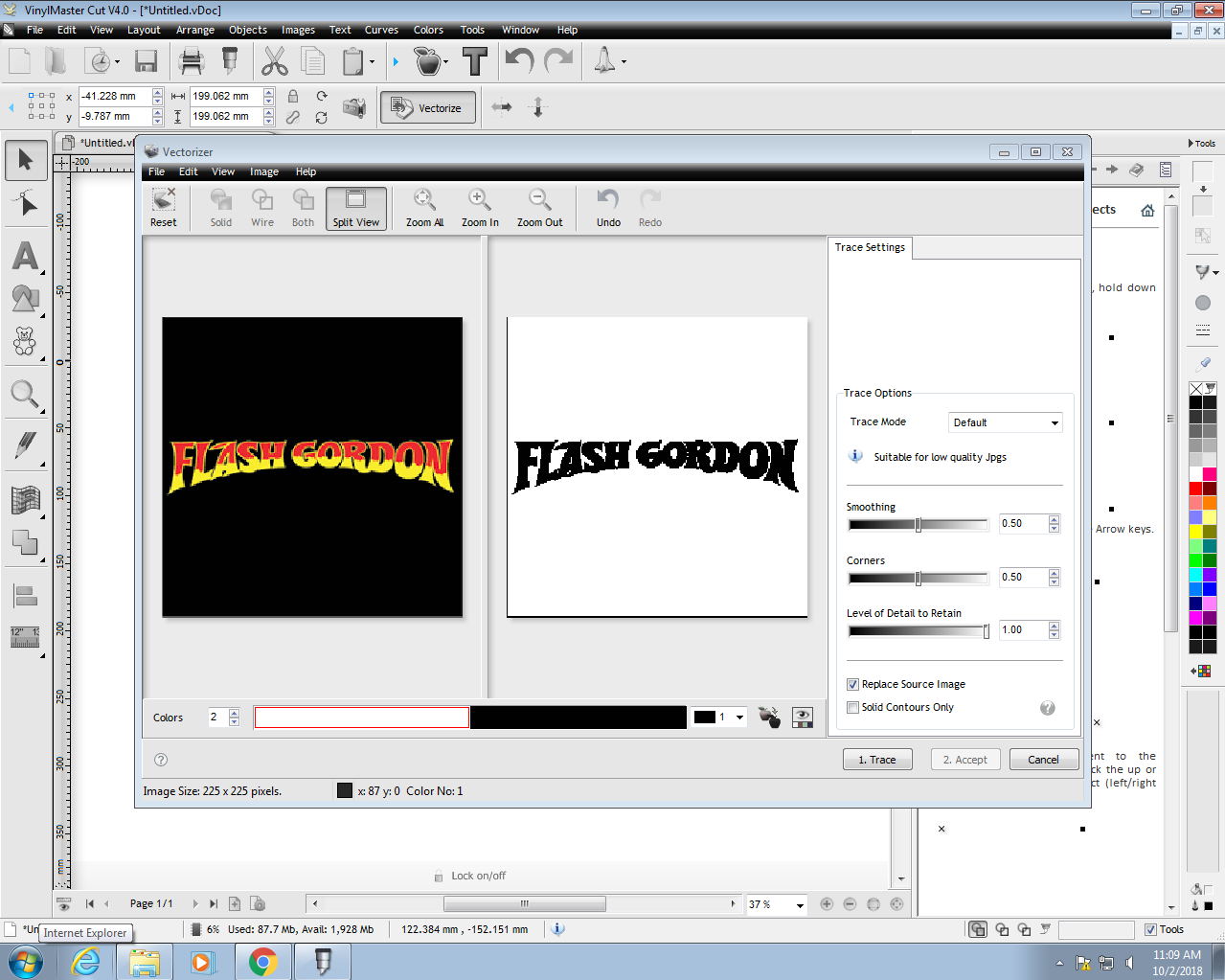The height and width of the screenshot is (980, 1225).
Task: Open the Vectorizer Help menu
Action: click(x=306, y=171)
